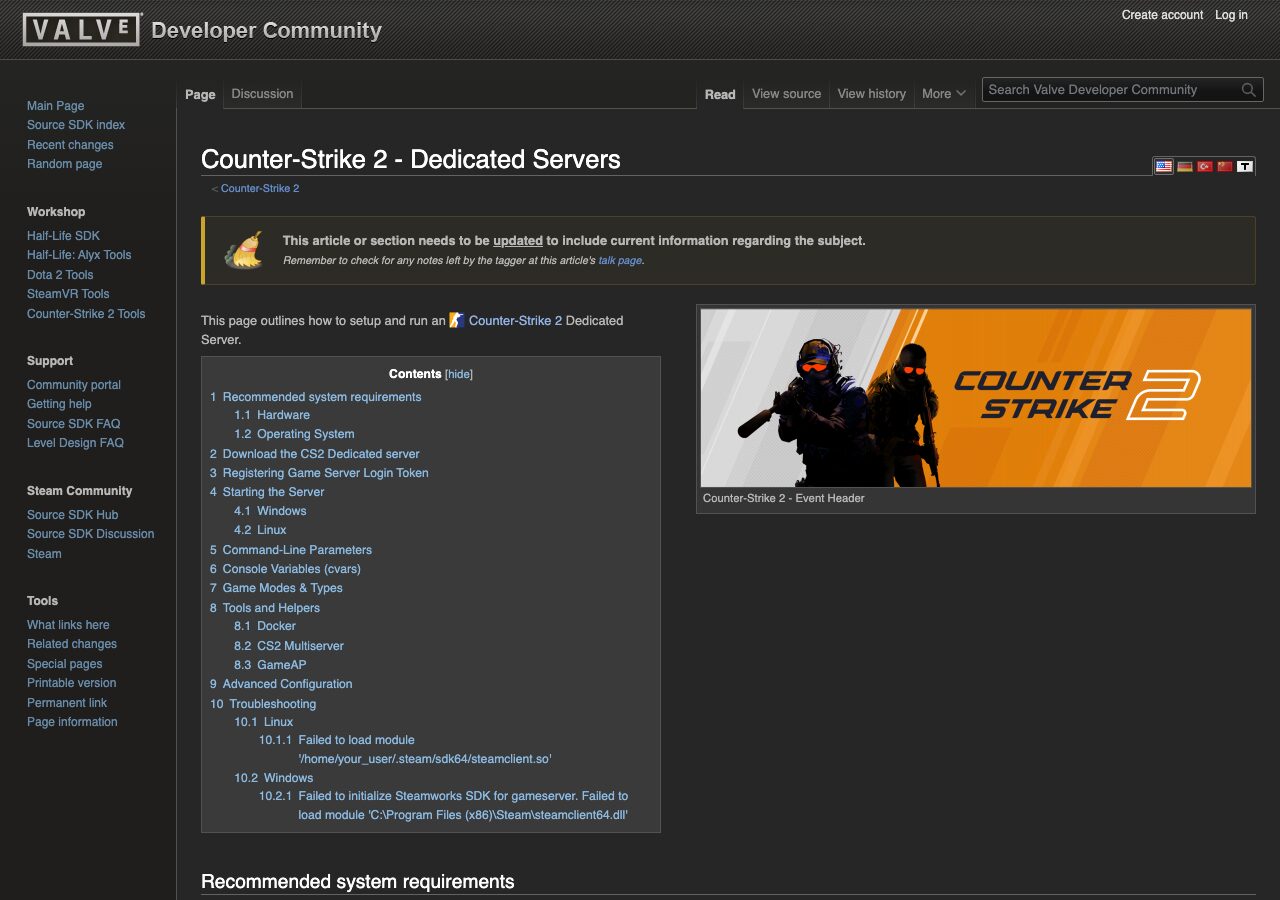The image size is (1280, 900).
Task: Switch to the Discussion tab
Action: click(x=262, y=94)
